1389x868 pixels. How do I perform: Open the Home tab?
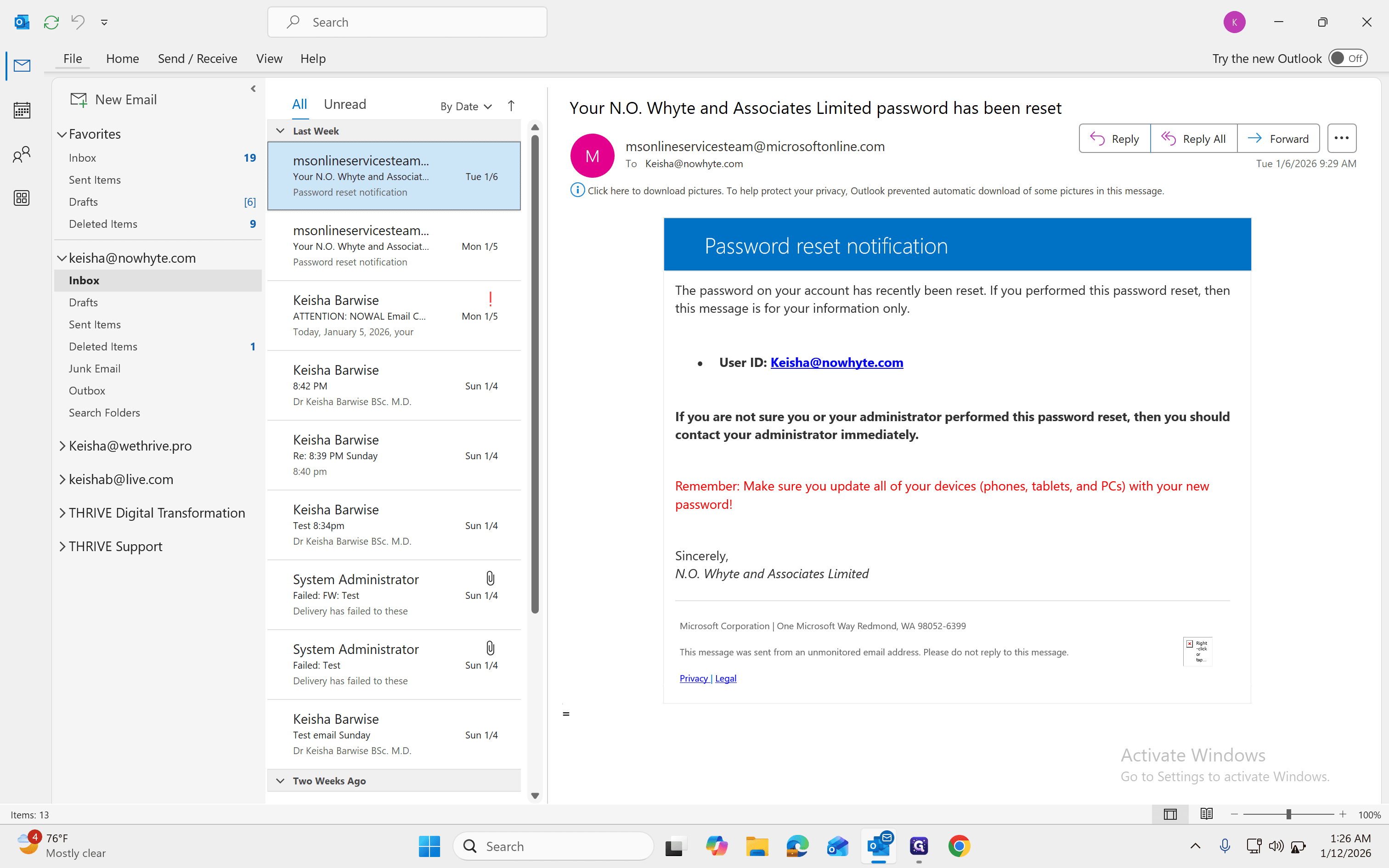point(122,59)
